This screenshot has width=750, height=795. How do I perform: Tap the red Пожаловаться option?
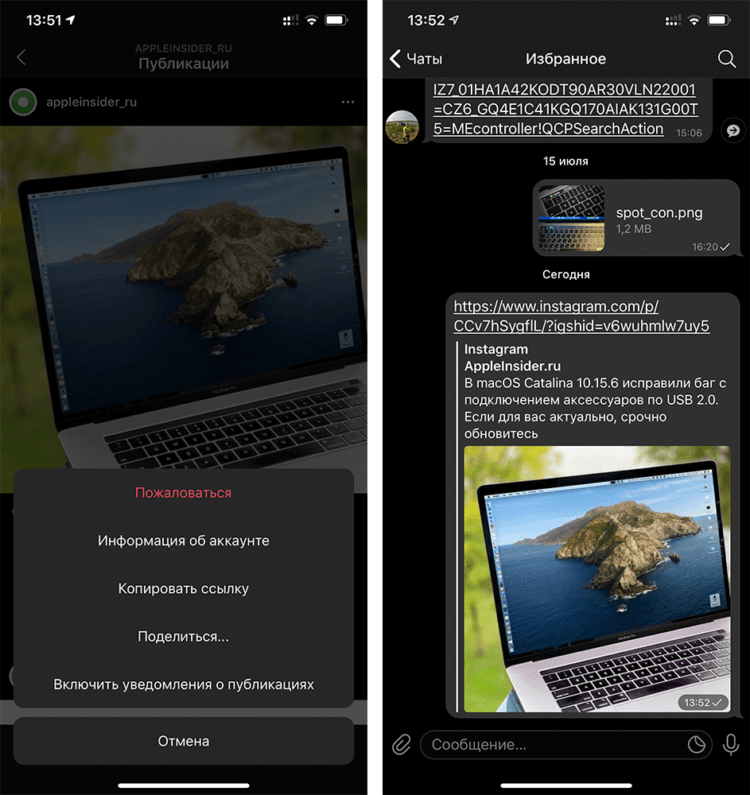[183, 493]
